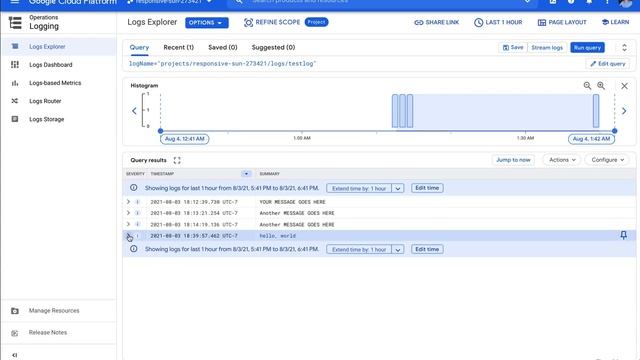Click top Extend time by 1 hour
This screenshot has width=640, height=360.
tap(359, 188)
